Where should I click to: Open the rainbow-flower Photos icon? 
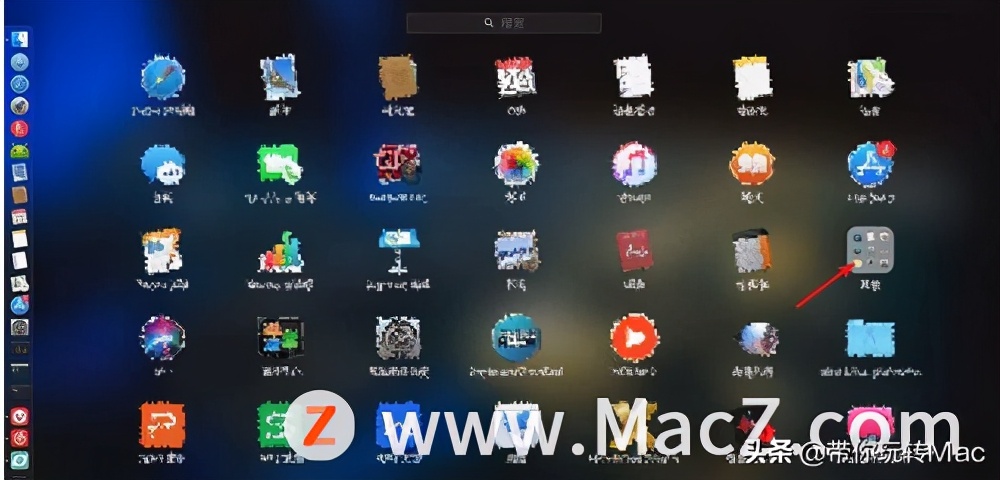pos(516,164)
